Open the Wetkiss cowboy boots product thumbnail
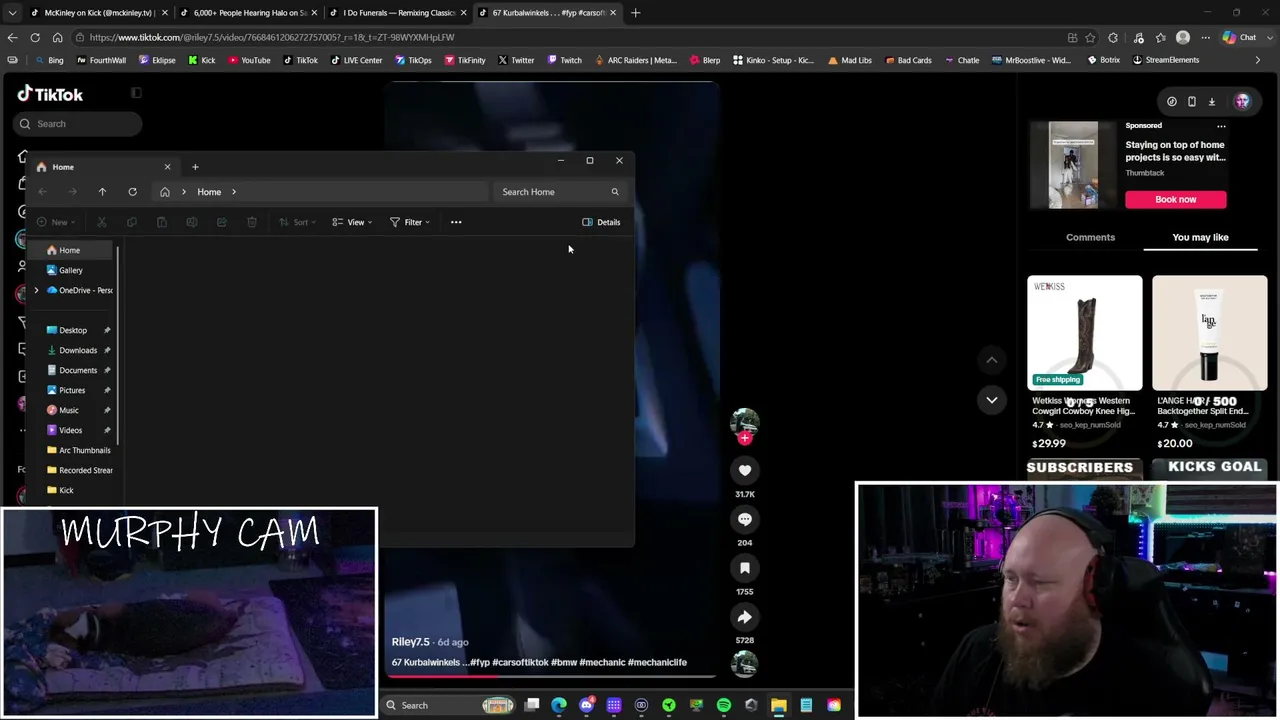The width and height of the screenshot is (1280, 720). (x=1084, y=333)
